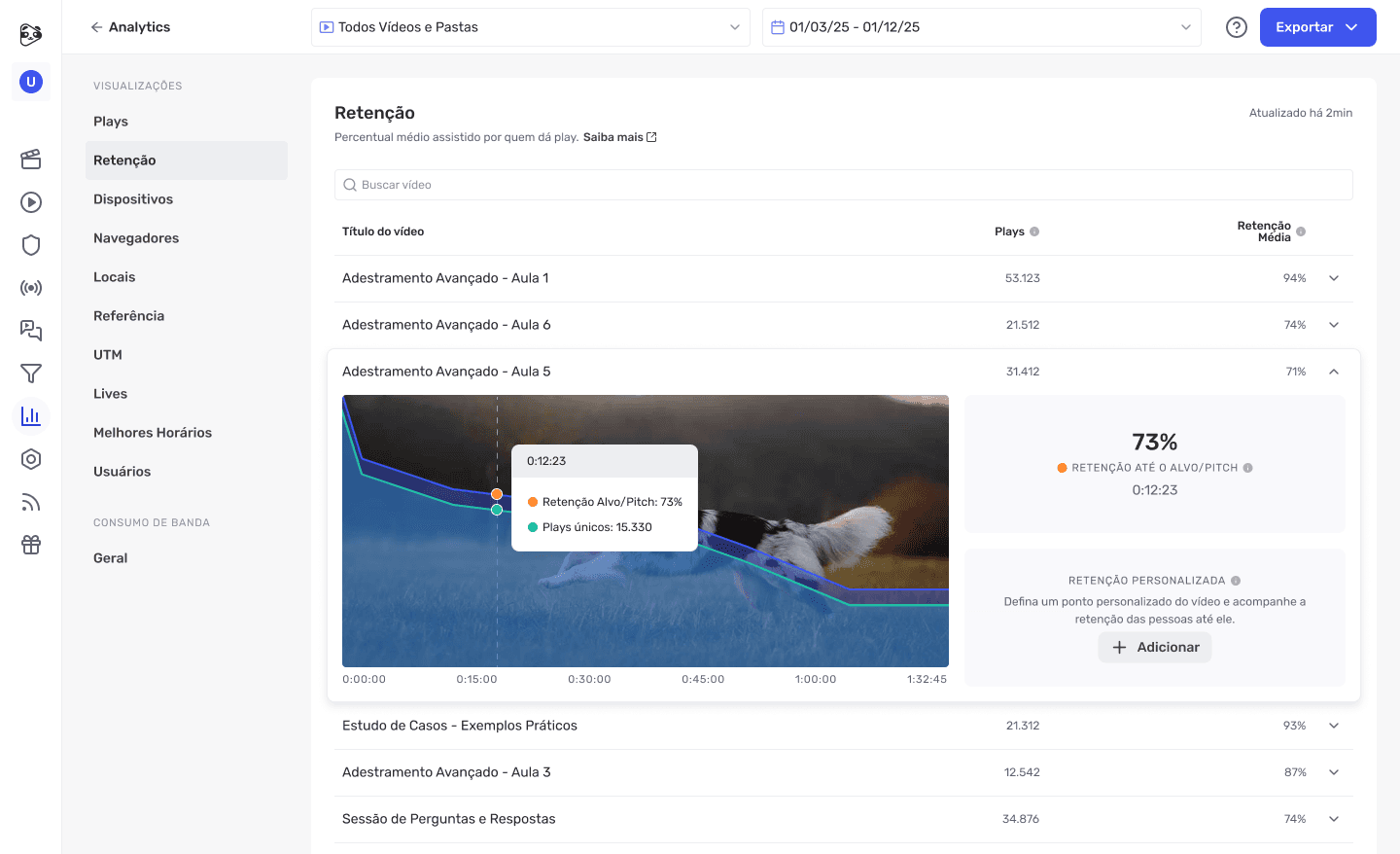
Task: Click the analytics bar chart icon
Action: click(30, 416)
